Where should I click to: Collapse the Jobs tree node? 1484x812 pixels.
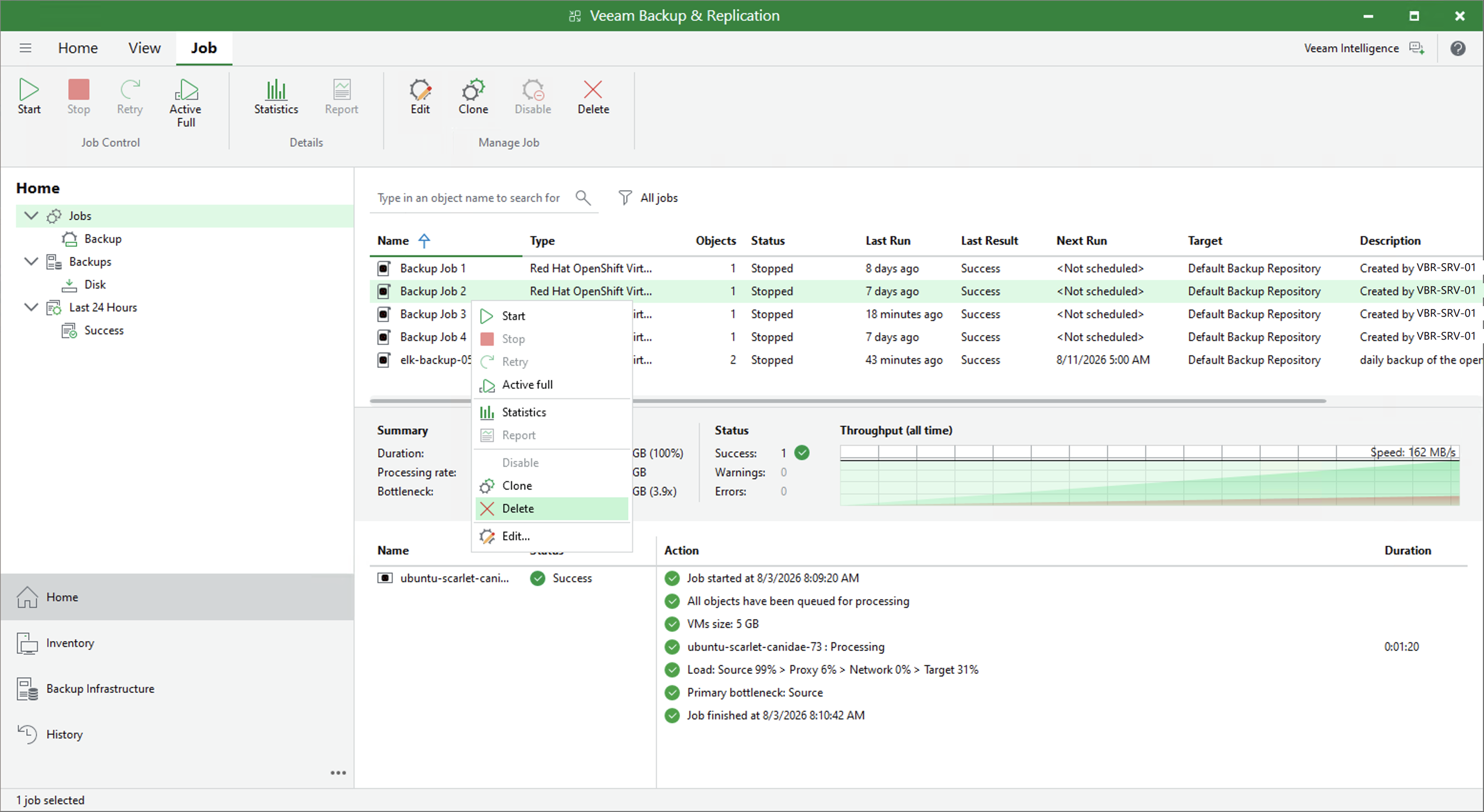31,216
